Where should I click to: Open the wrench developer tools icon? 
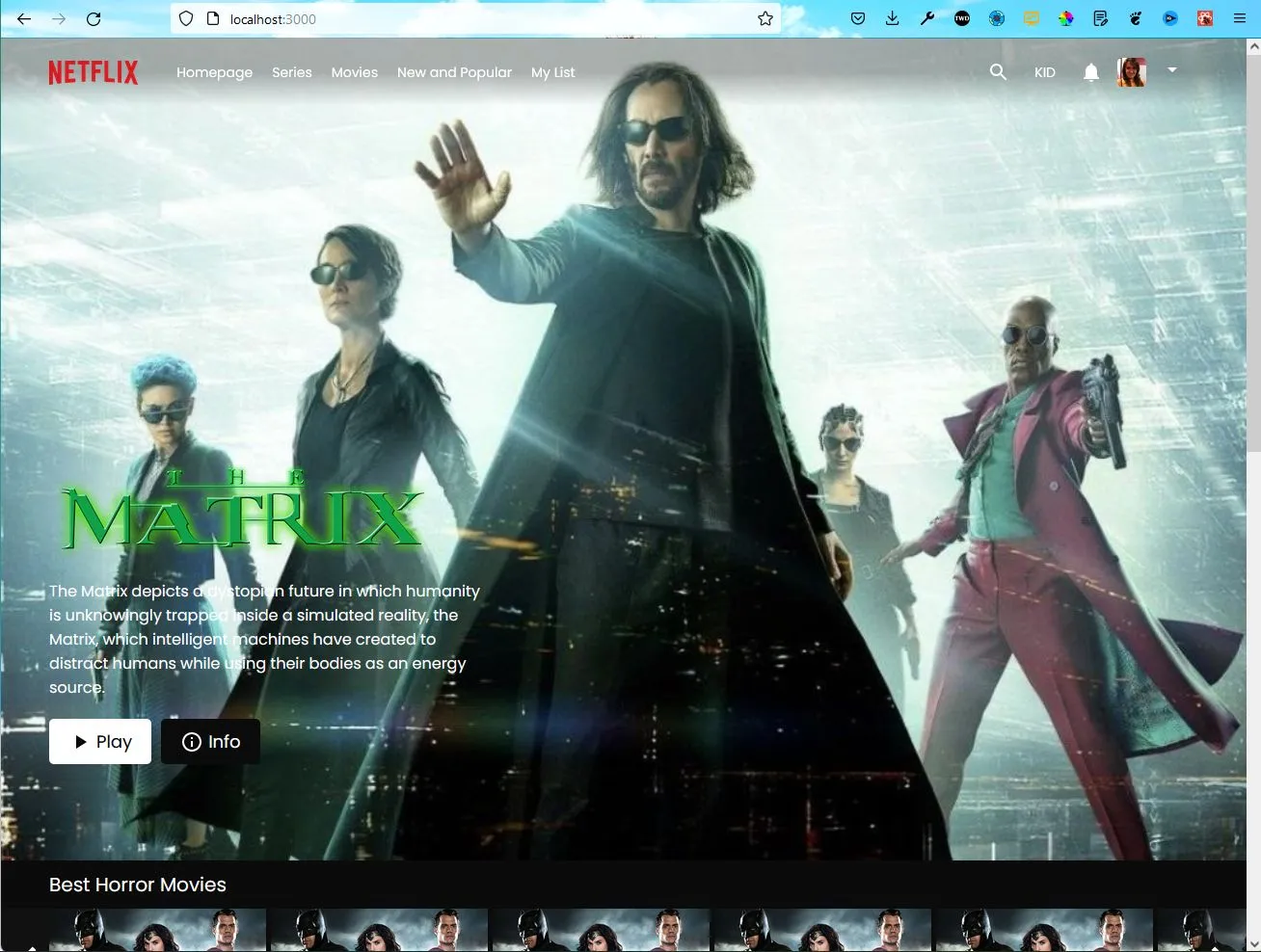click(927, 18)
